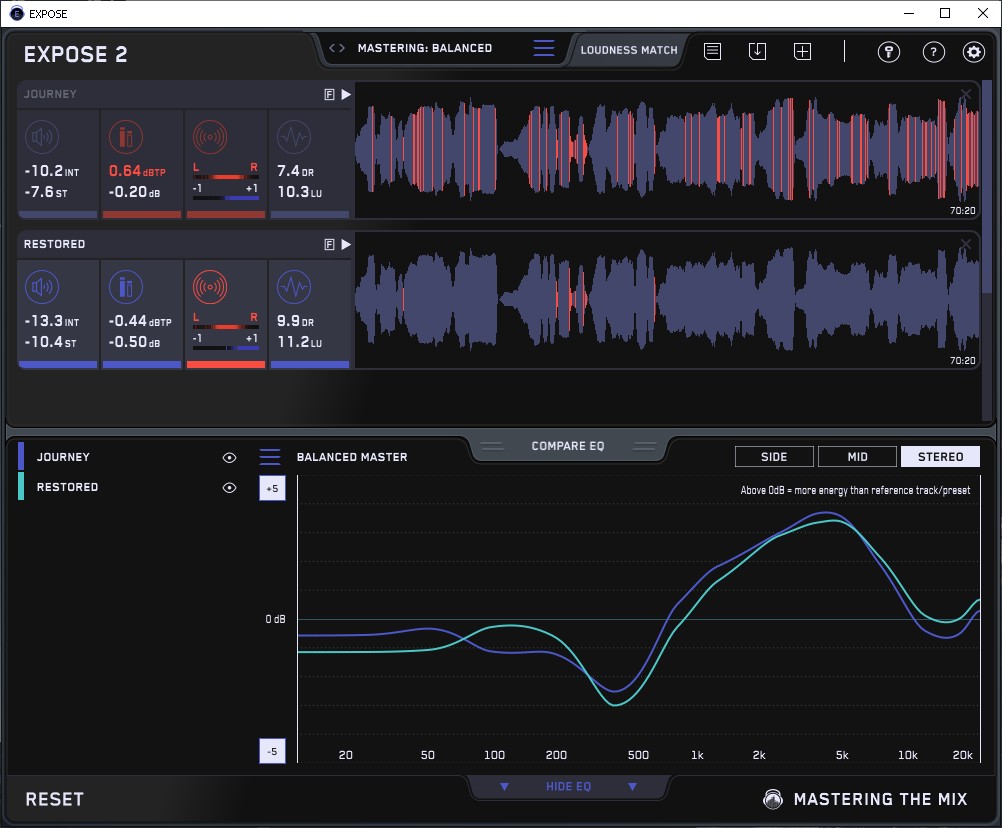The height and width of the screenshot is (828, 1002).
Task: Open the preset menu hamburger icon
Action: [x=544, y=48]
